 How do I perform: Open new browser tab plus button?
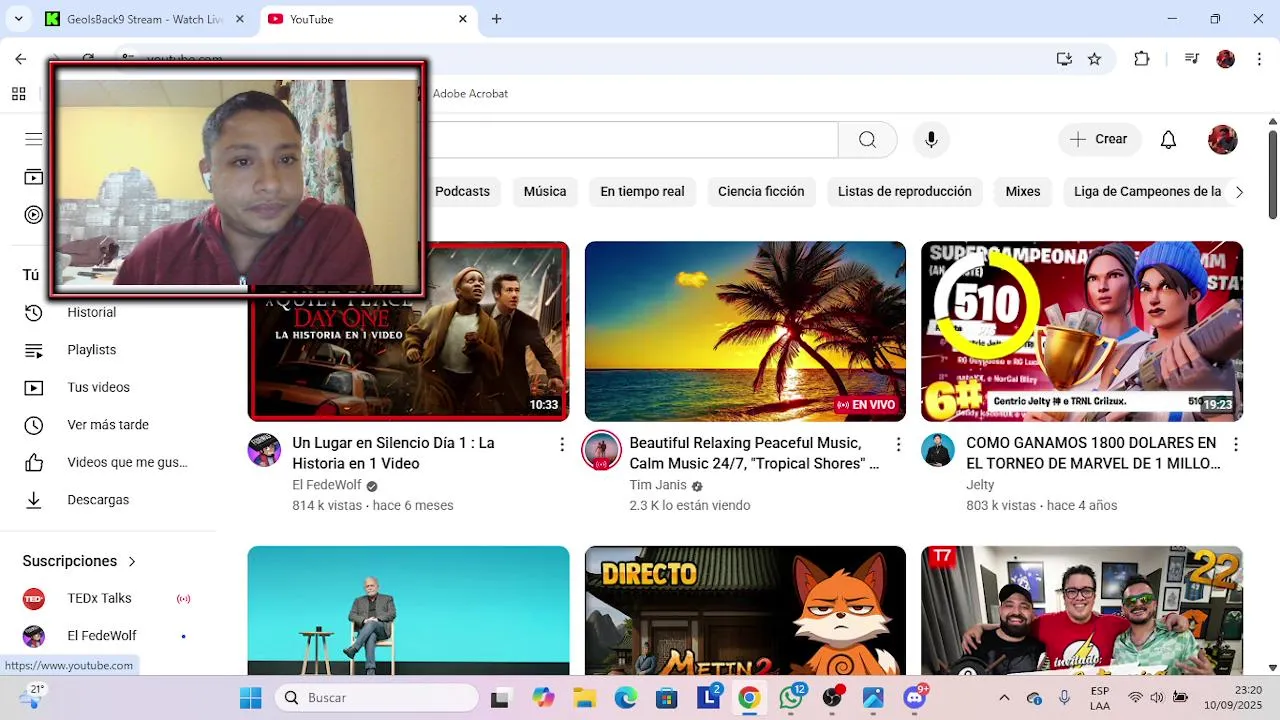(x=496, y=19)
